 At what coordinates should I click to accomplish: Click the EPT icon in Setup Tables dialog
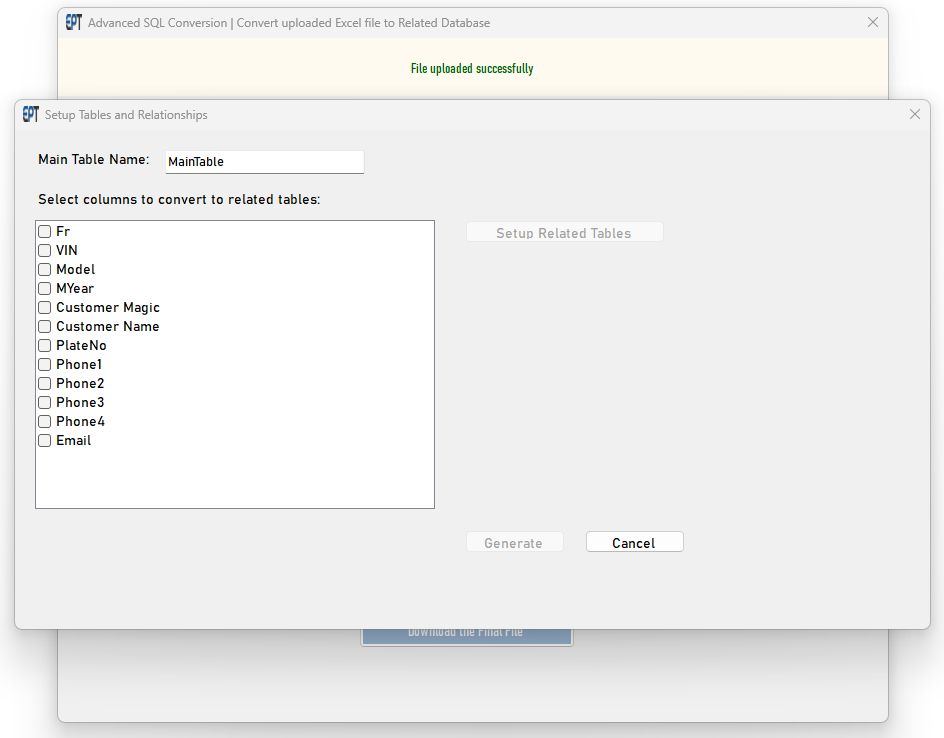click(30, 115)
